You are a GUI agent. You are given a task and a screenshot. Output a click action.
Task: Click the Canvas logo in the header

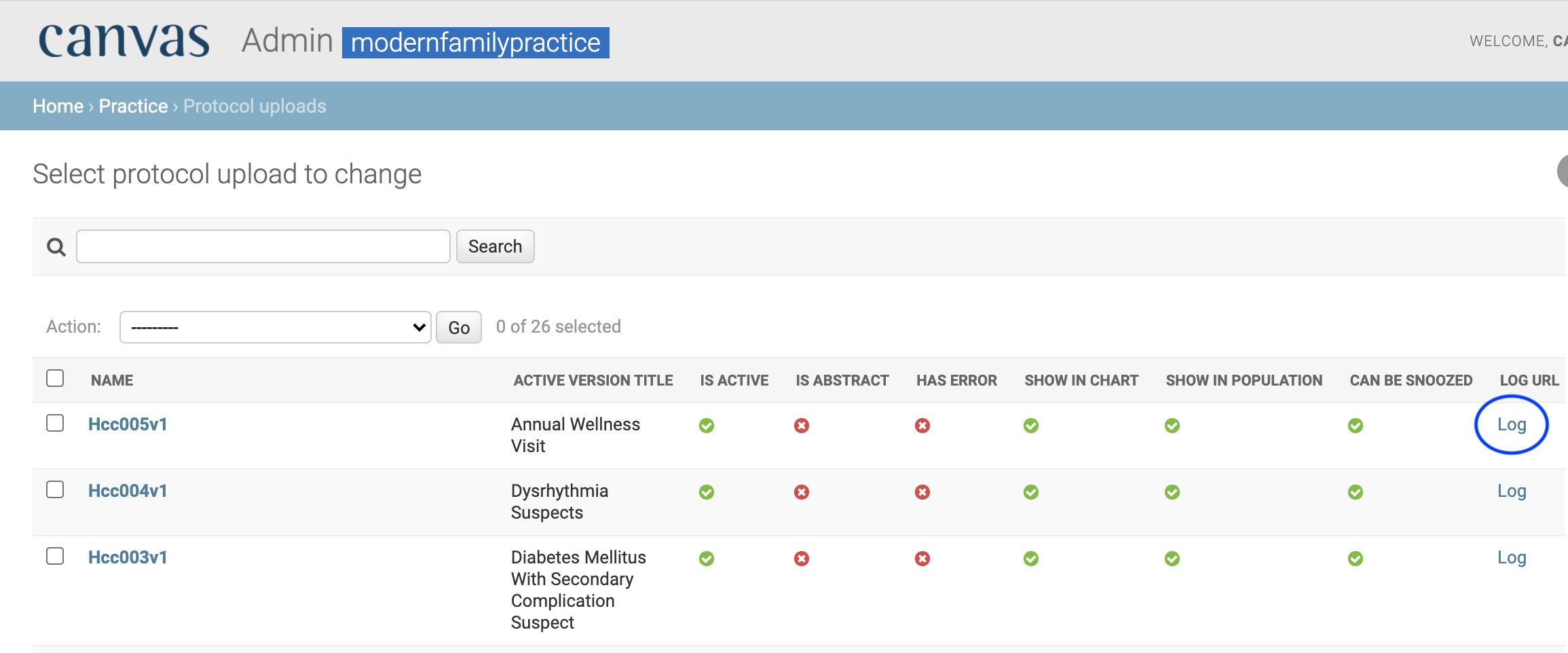124,40
